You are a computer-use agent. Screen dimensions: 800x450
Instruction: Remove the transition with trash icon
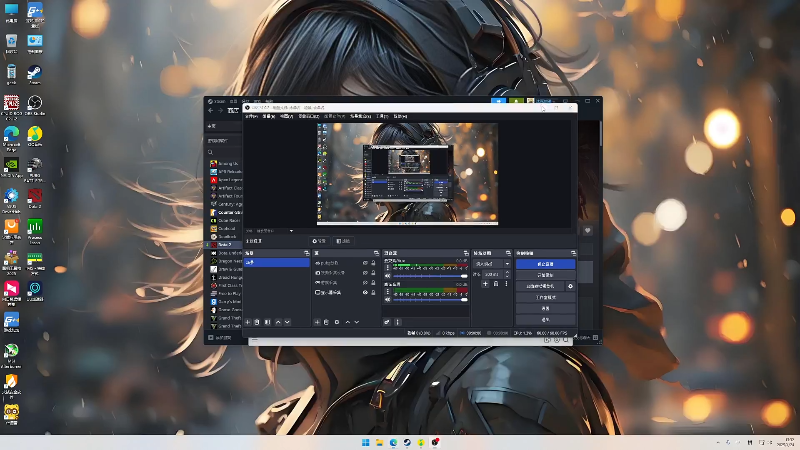coord(496,284)
